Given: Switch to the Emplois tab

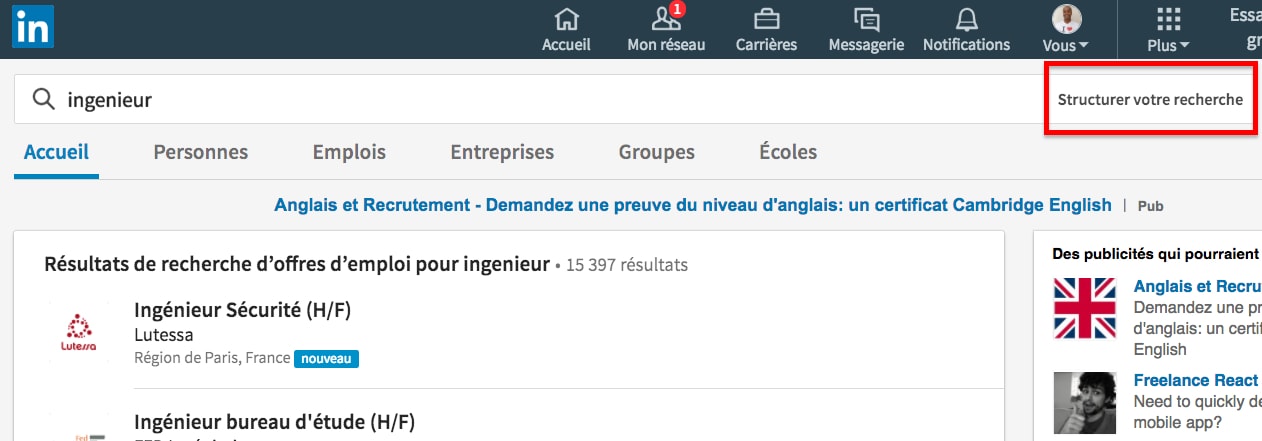Looking at the screenshot, I should (349, 152).
